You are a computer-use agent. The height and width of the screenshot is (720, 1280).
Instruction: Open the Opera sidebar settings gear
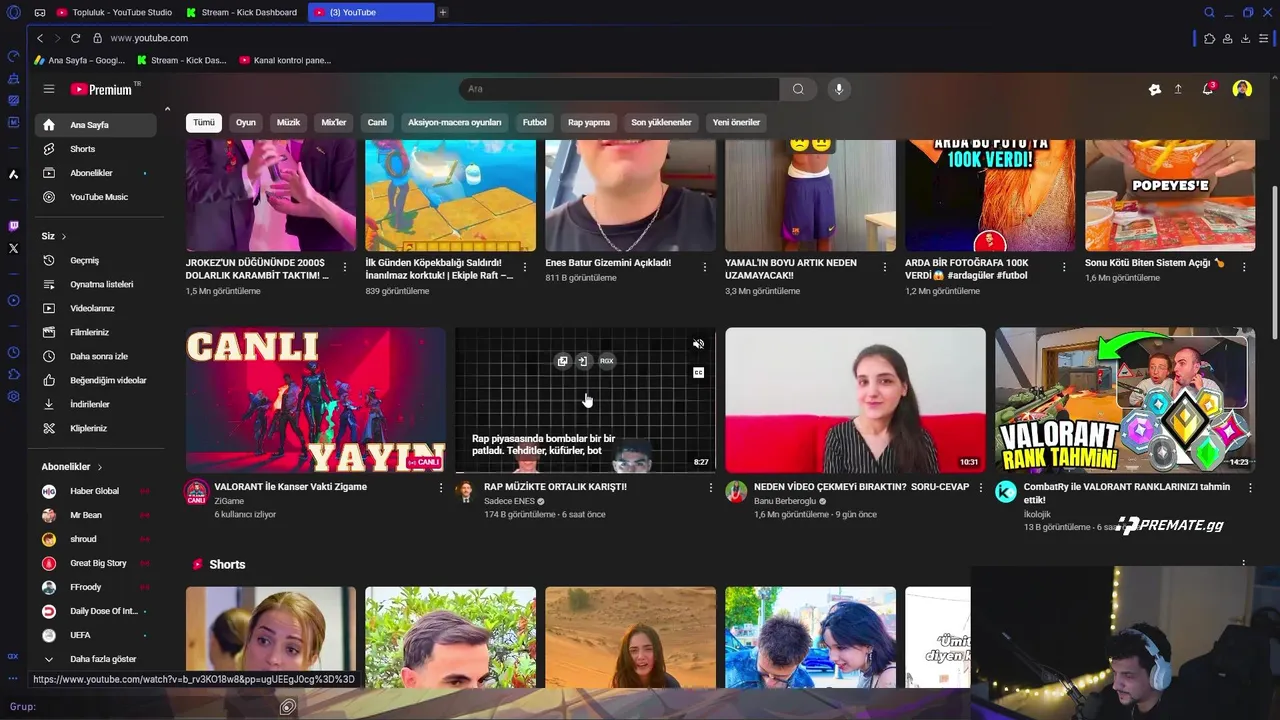pyautogui.click(x=13, y=396)
